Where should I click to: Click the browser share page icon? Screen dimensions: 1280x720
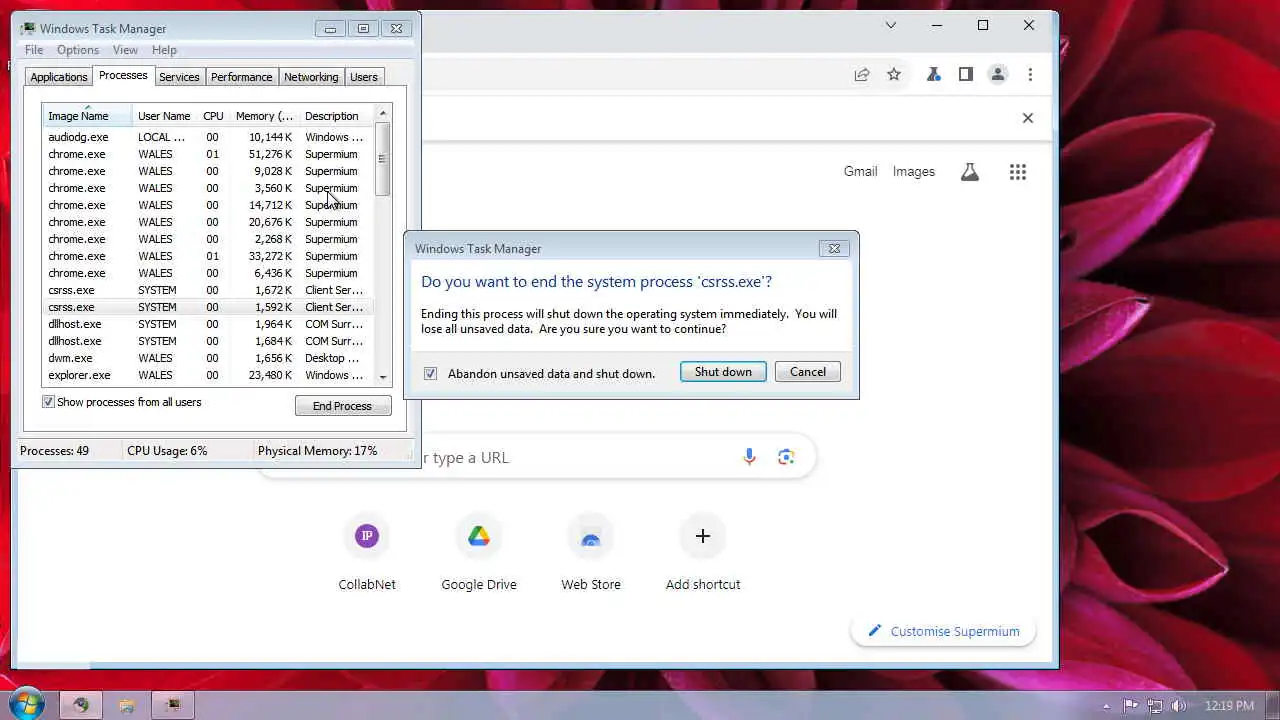coord(861,74)
